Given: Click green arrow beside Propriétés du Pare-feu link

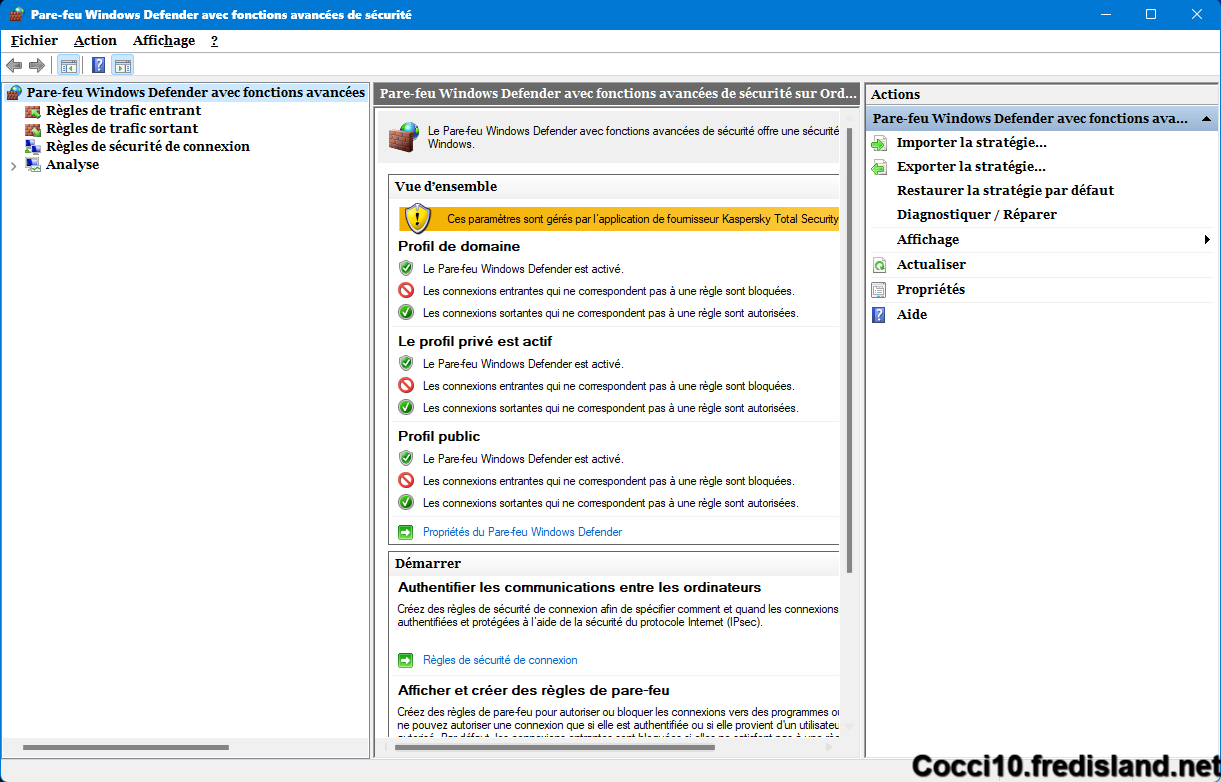Looking at the screenshot, I should pos(406,532).
